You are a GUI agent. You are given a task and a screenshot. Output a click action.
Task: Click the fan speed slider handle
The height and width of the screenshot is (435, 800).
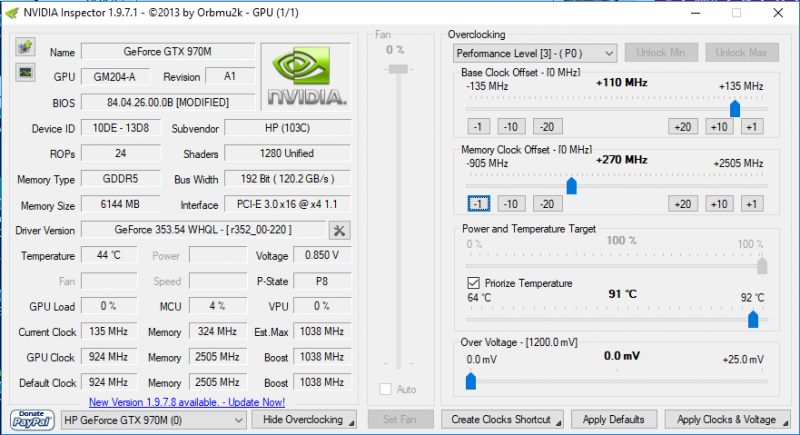click(x=398, y=69)
